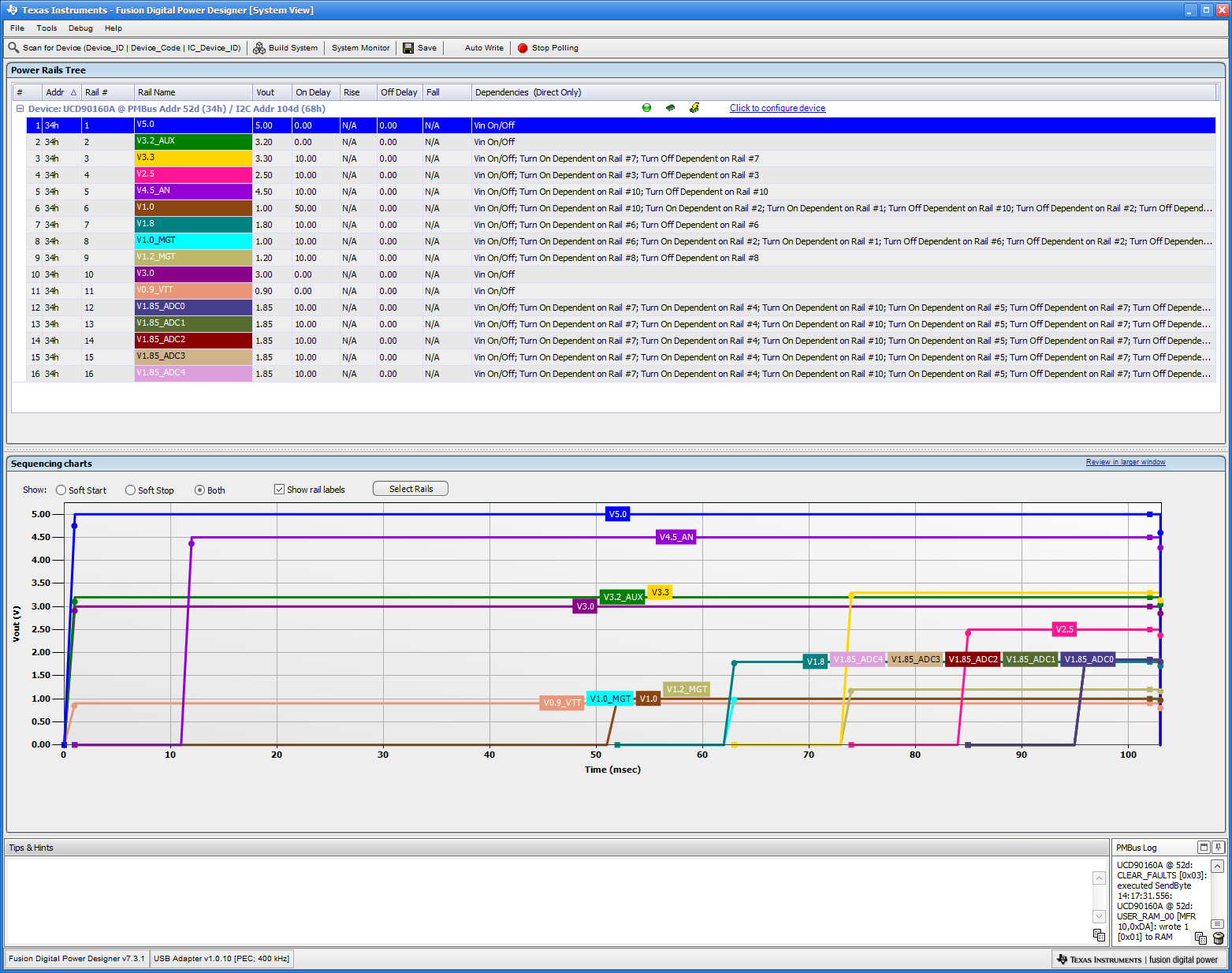The width and height of the screenshot is (1232, 973).
Task: Open the File menu
Action: 17,28
